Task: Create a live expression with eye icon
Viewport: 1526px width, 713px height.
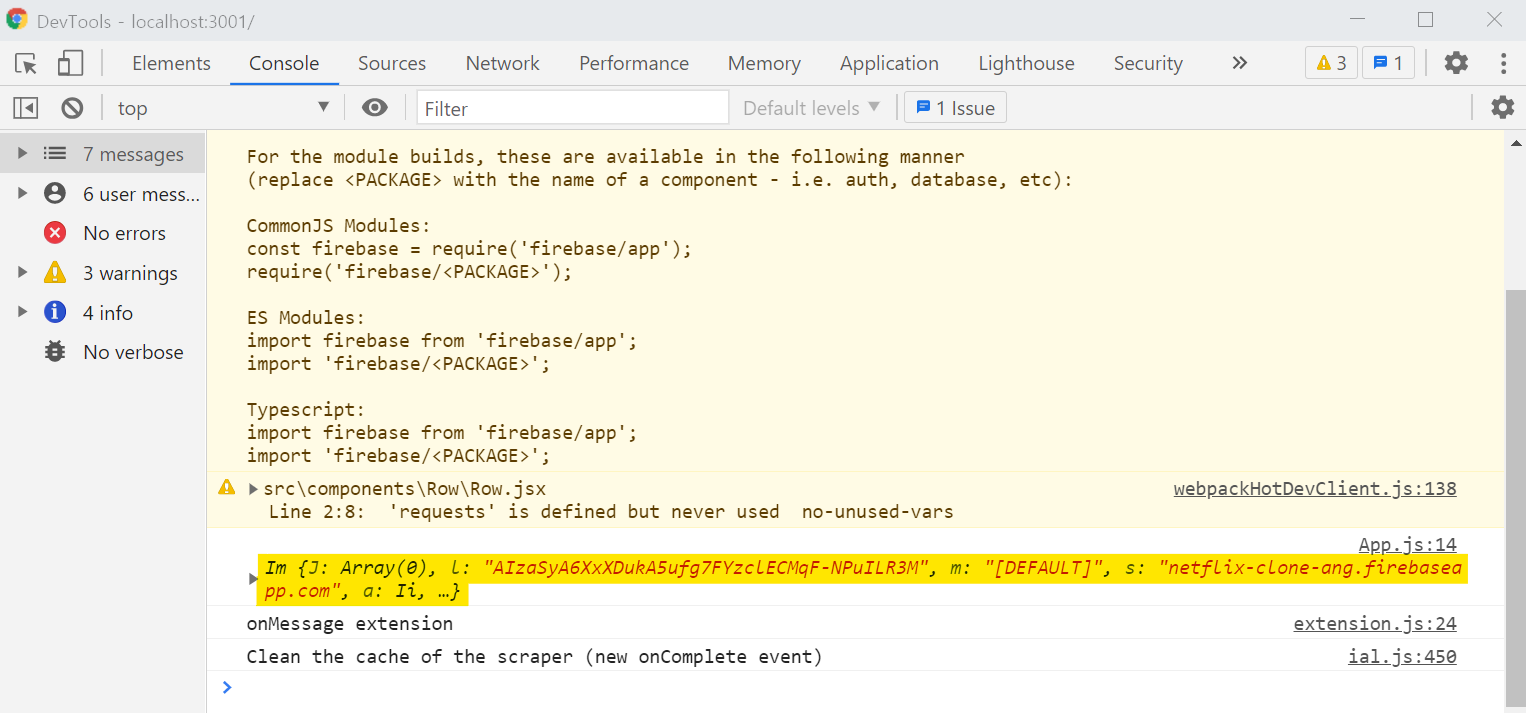Action: pyautogui.click(x=375, y=108)
